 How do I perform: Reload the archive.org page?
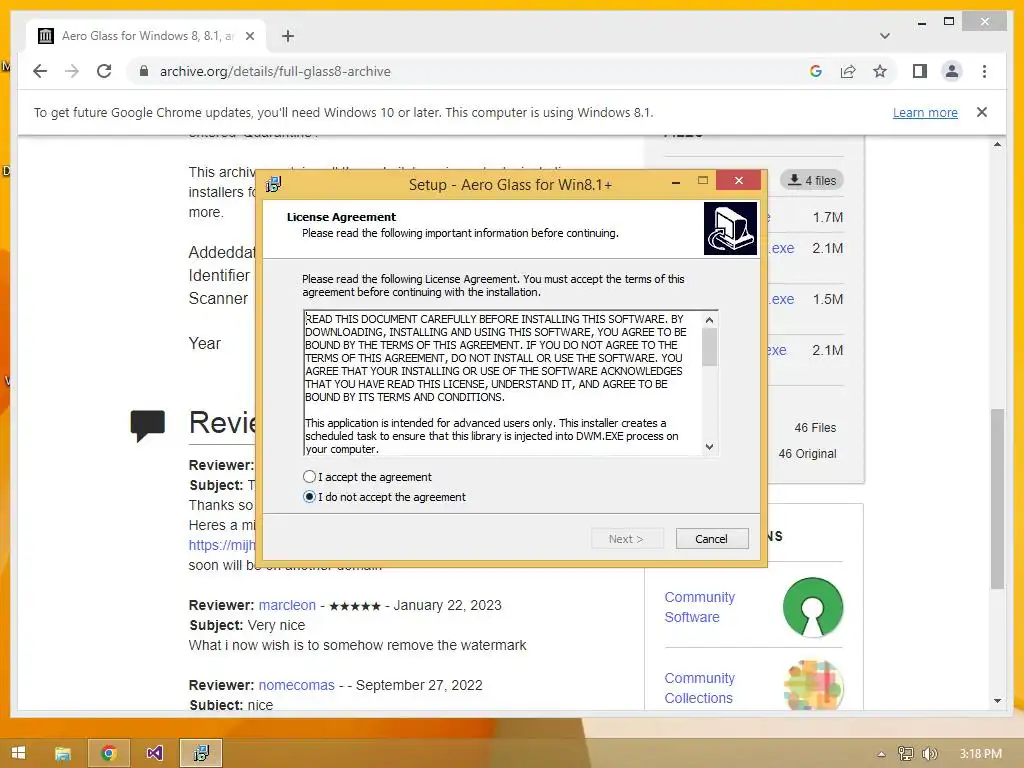pos(104,71)
